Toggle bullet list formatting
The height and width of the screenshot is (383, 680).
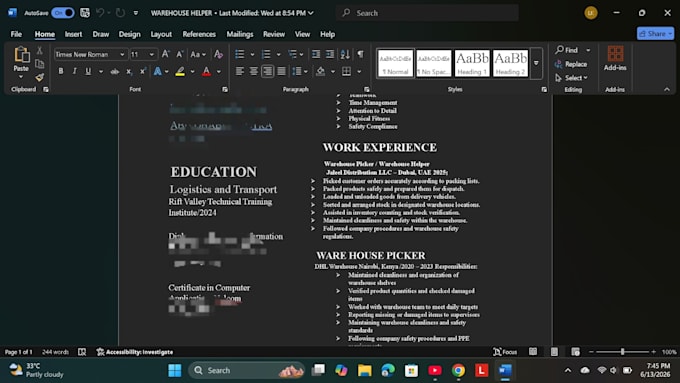coord(239,54)
